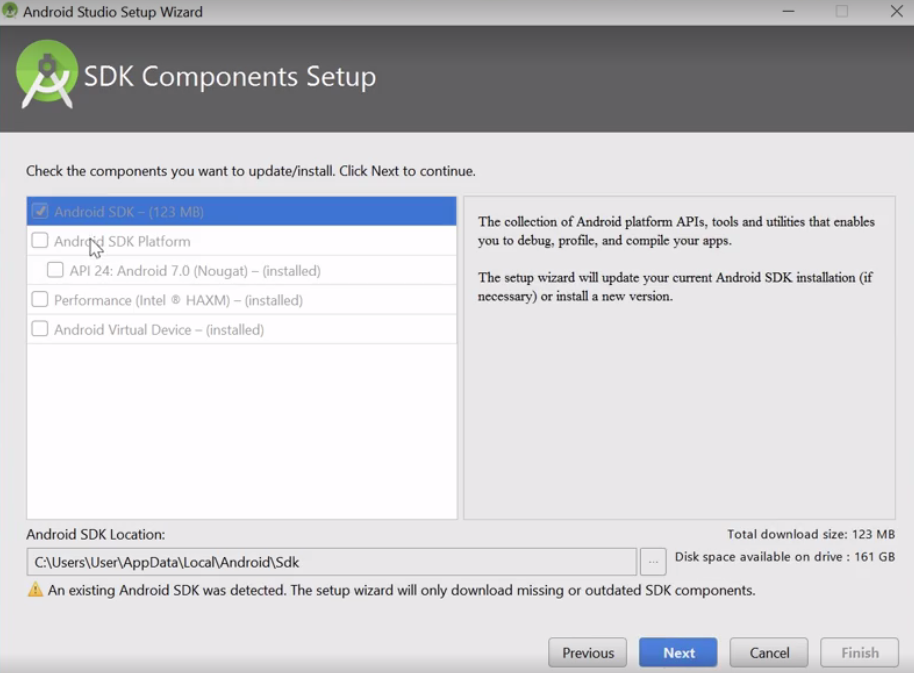
Task: Open SDK location browse button with ellipsis
Action: tap(653, 562)
